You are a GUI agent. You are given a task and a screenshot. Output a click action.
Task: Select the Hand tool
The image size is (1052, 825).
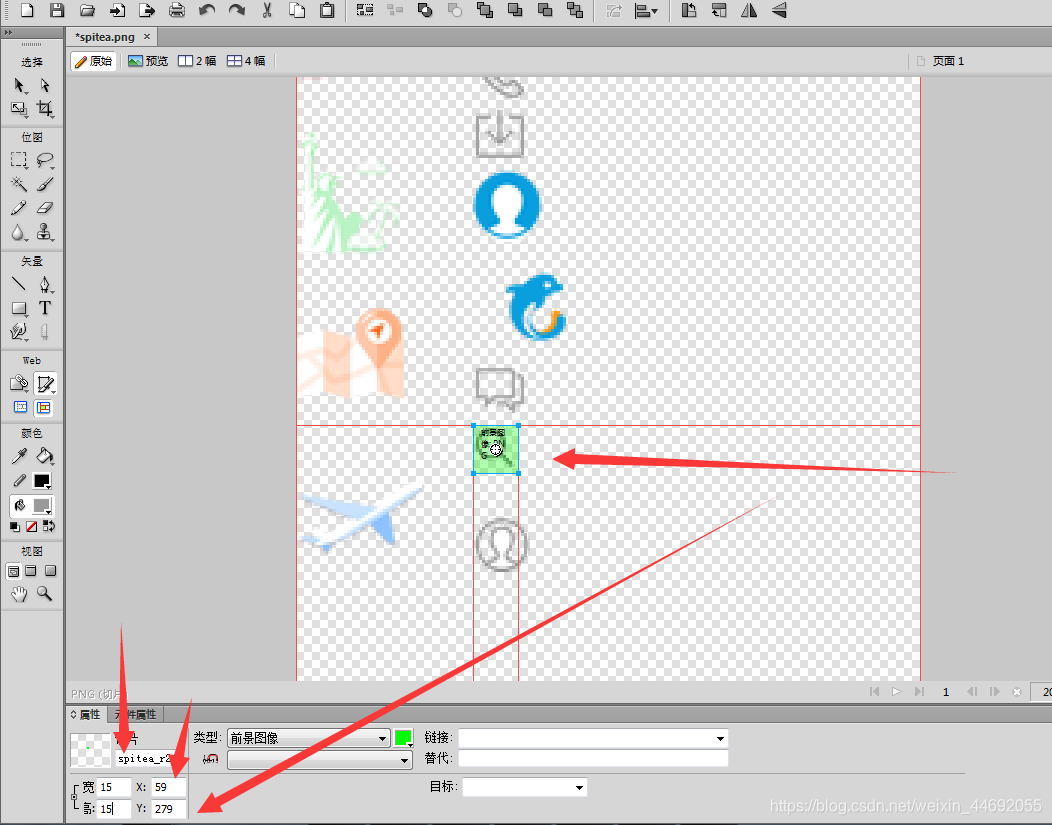[x=19, y=594]
